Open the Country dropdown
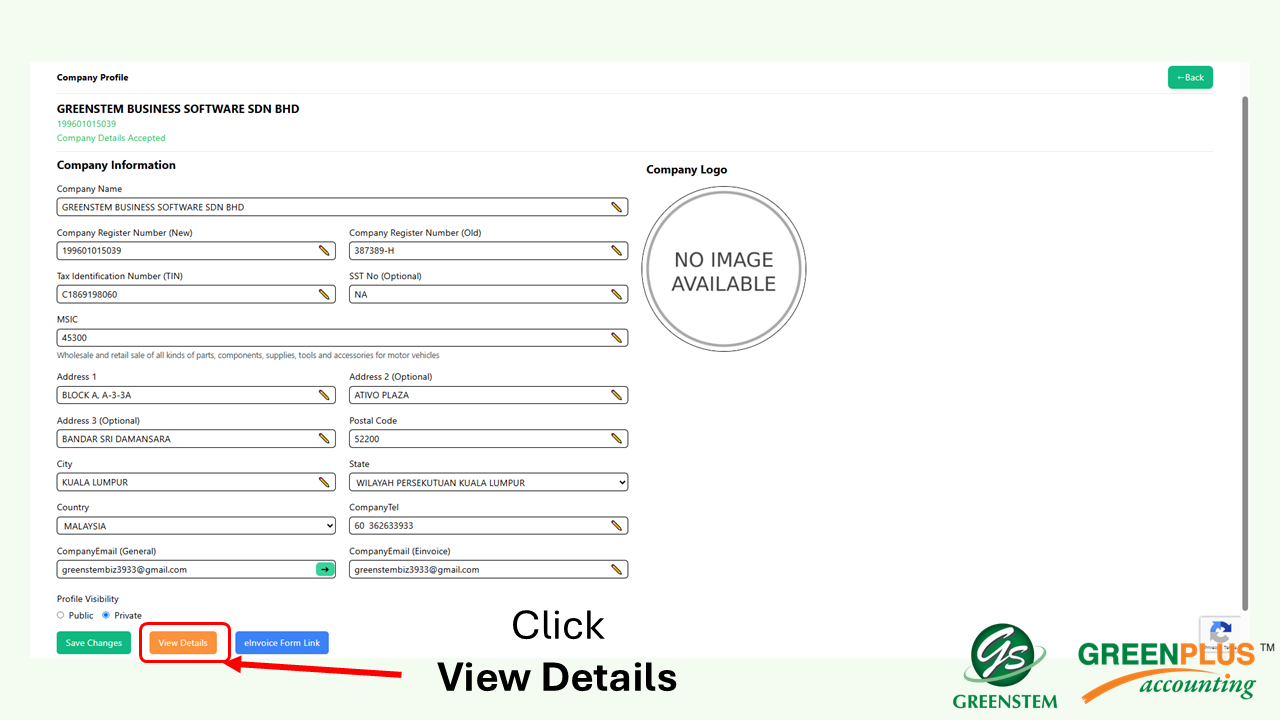This screenshot has height=720, width=1280. tap(196, 525)
